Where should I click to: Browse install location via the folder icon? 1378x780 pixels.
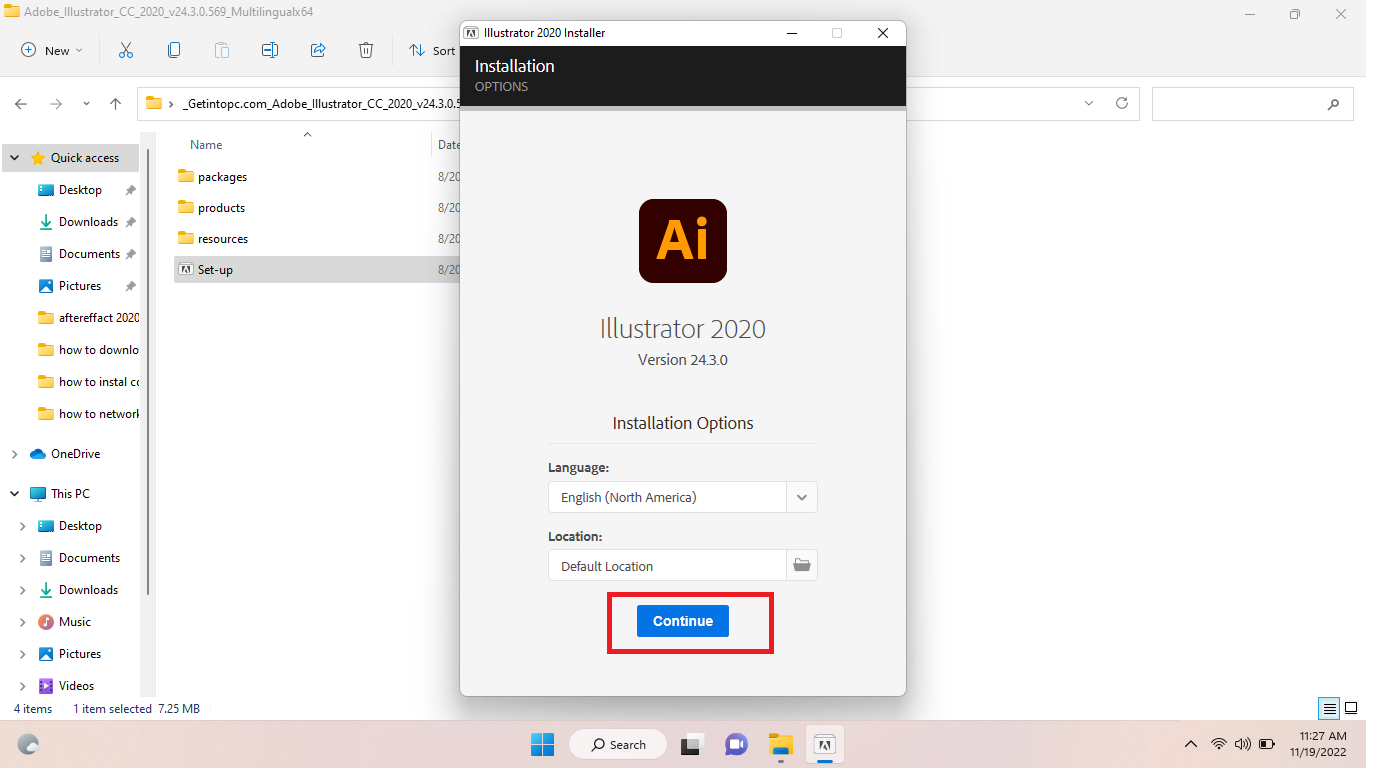pos(802,565)
